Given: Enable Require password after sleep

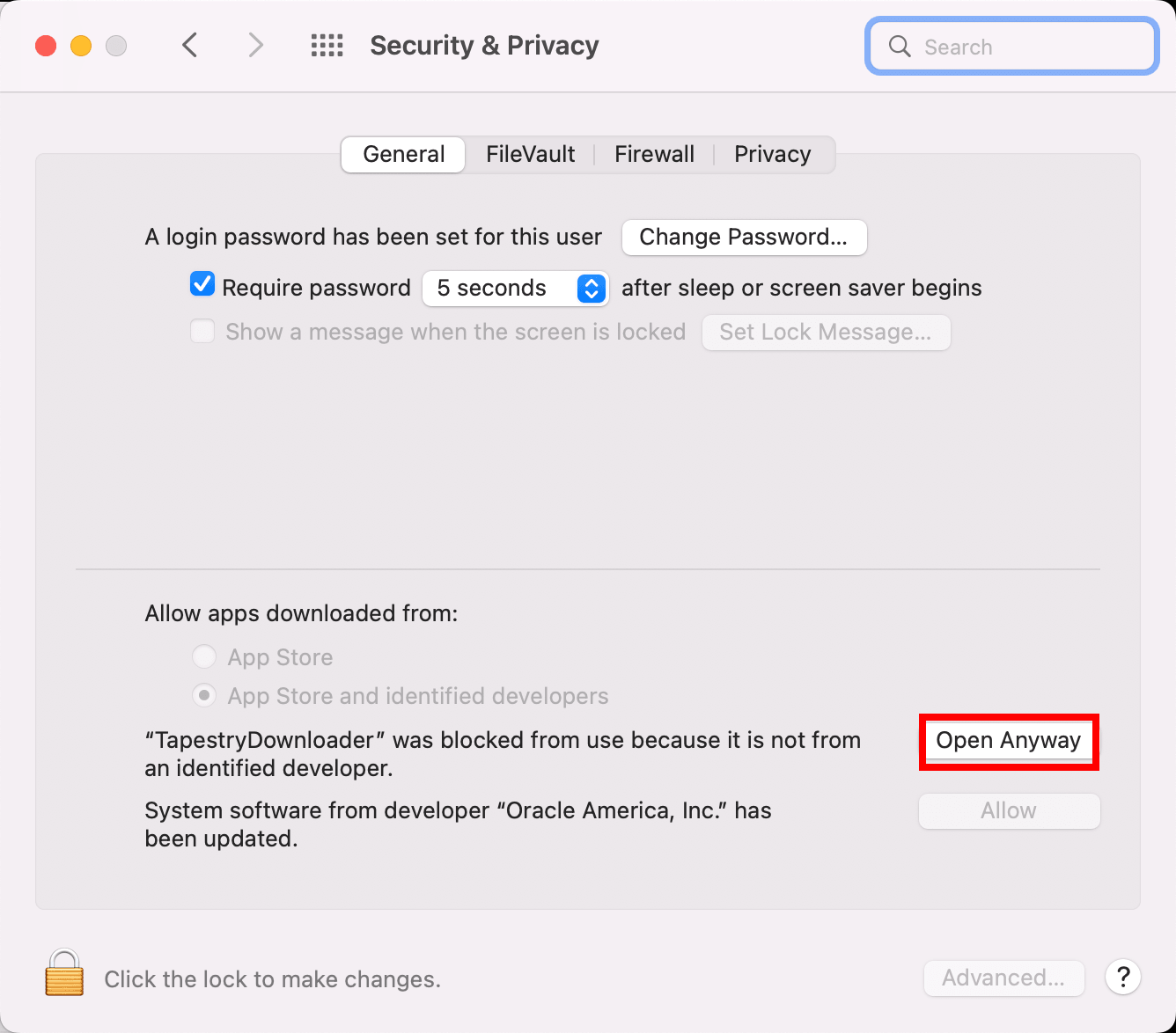Looking at the screenshot, I should click(x=202, y=284).
